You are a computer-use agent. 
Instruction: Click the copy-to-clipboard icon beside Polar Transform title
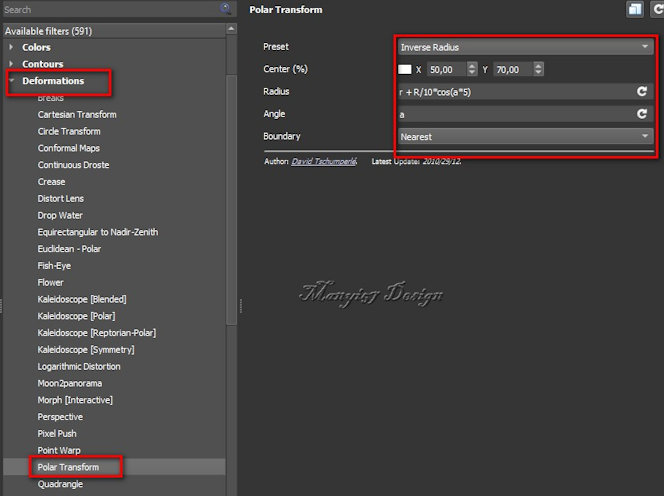click(634, 9)
